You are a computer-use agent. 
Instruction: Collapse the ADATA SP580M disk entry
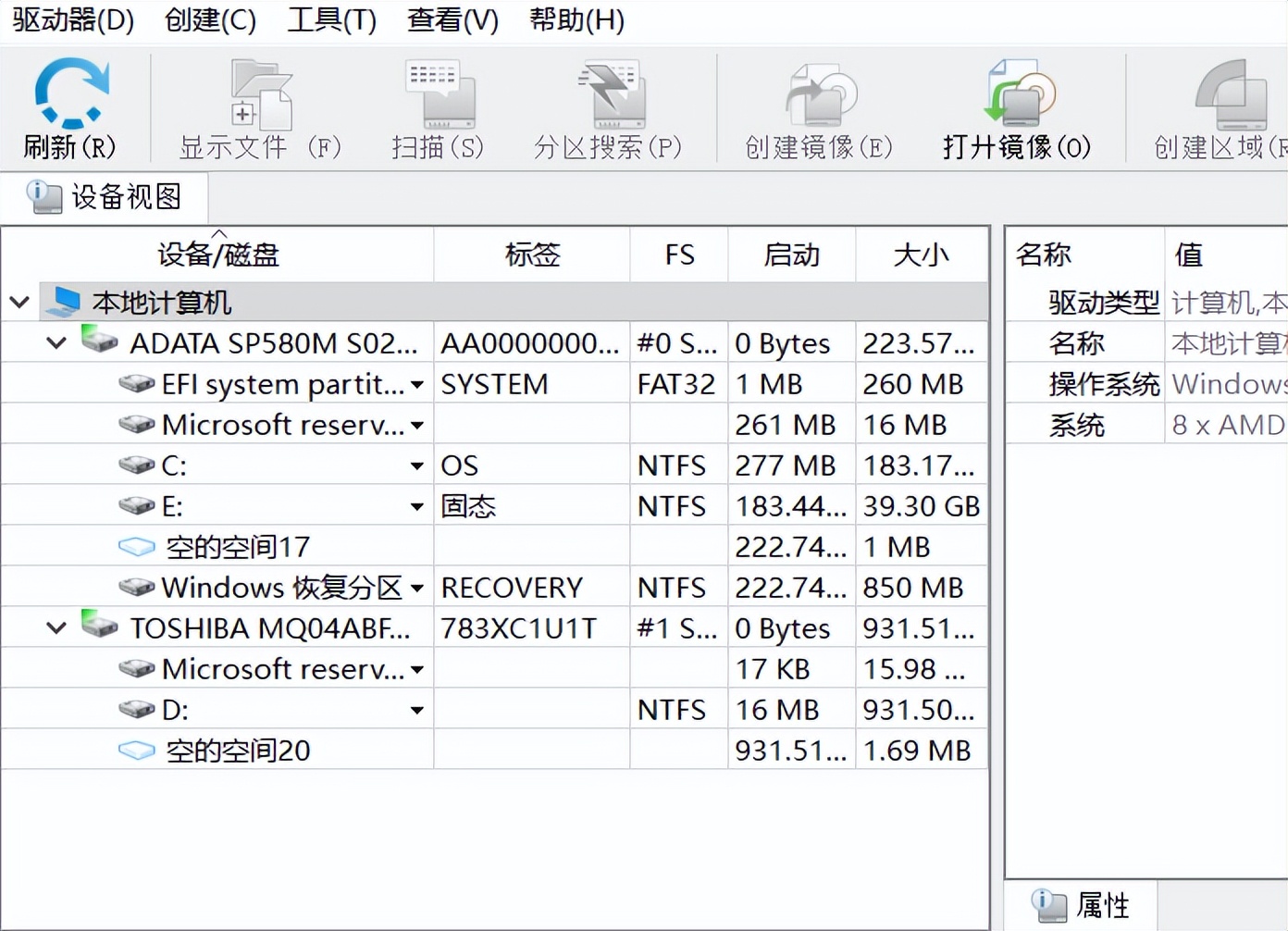coord(55,342)
